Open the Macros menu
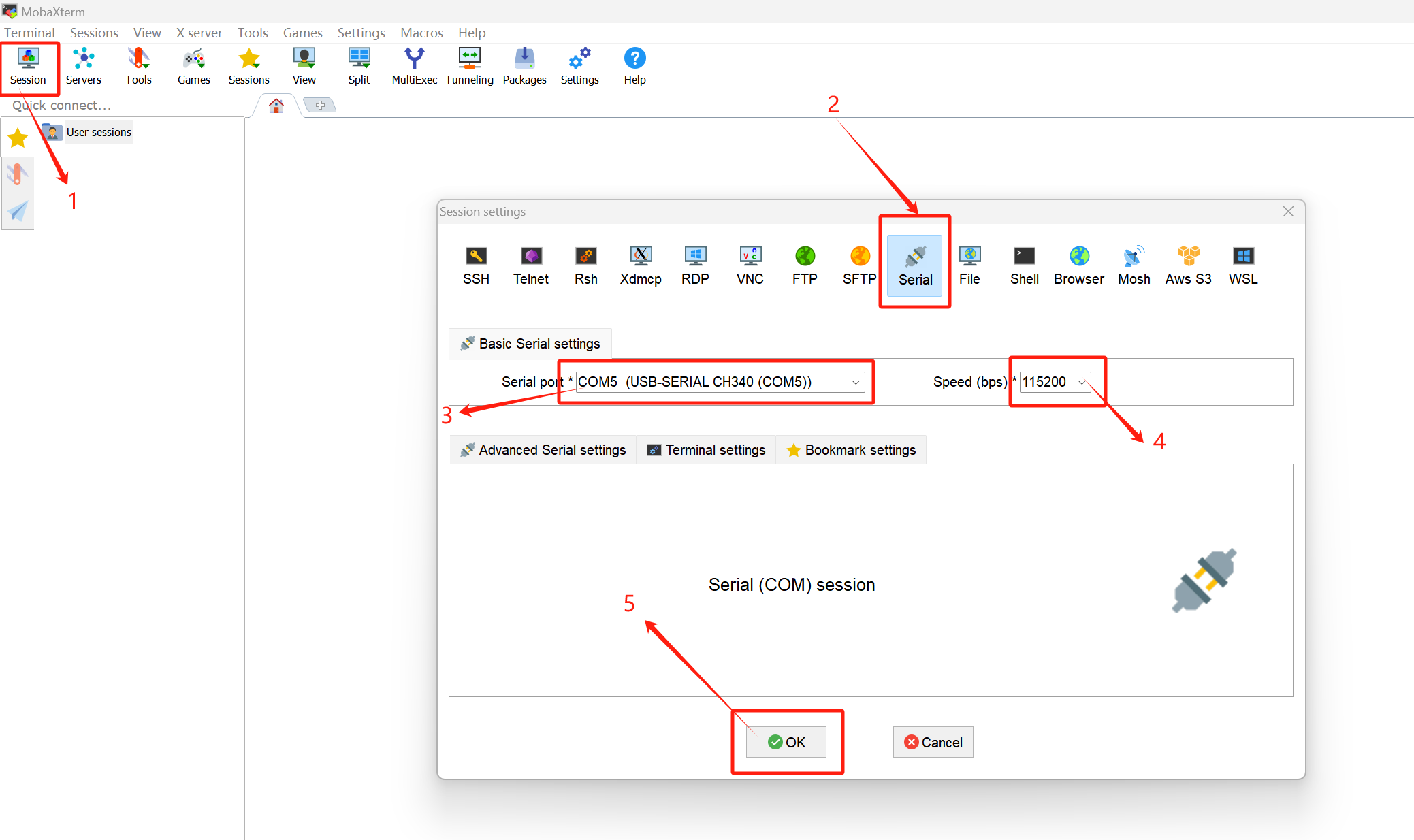The image size is (1414, 840). (421, 33)
